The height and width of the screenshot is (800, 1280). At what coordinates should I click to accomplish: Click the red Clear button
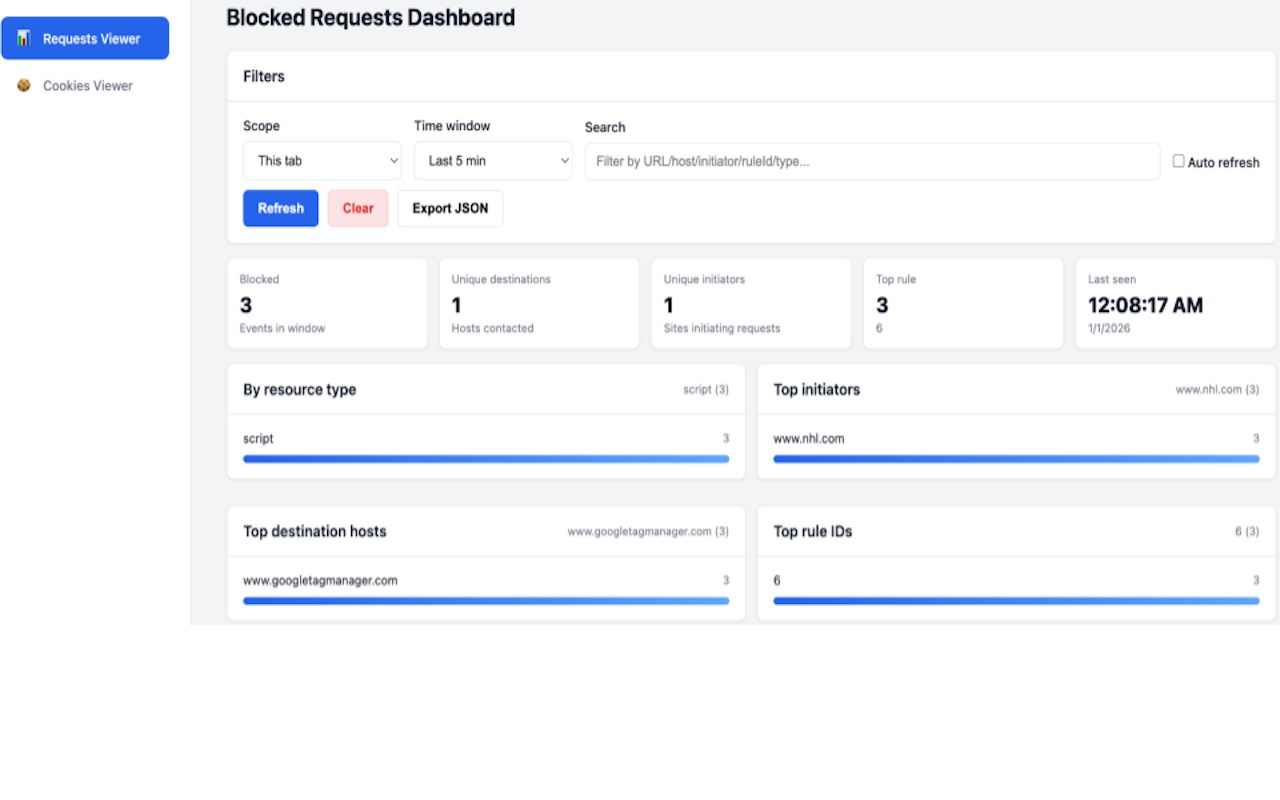click(x=358, y=208)
